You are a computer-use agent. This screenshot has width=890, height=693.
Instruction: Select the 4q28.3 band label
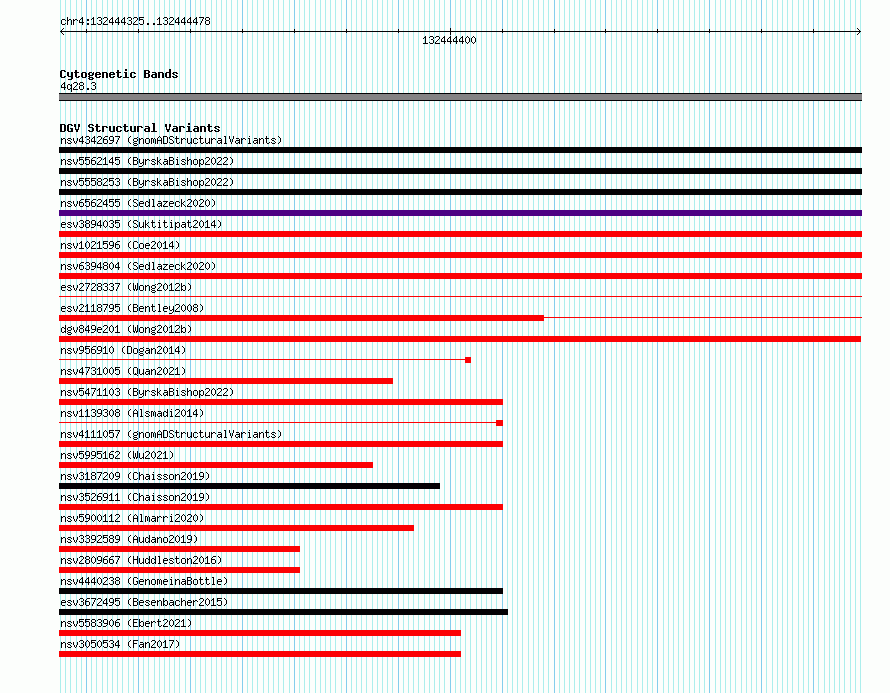[x=78, y=86]
